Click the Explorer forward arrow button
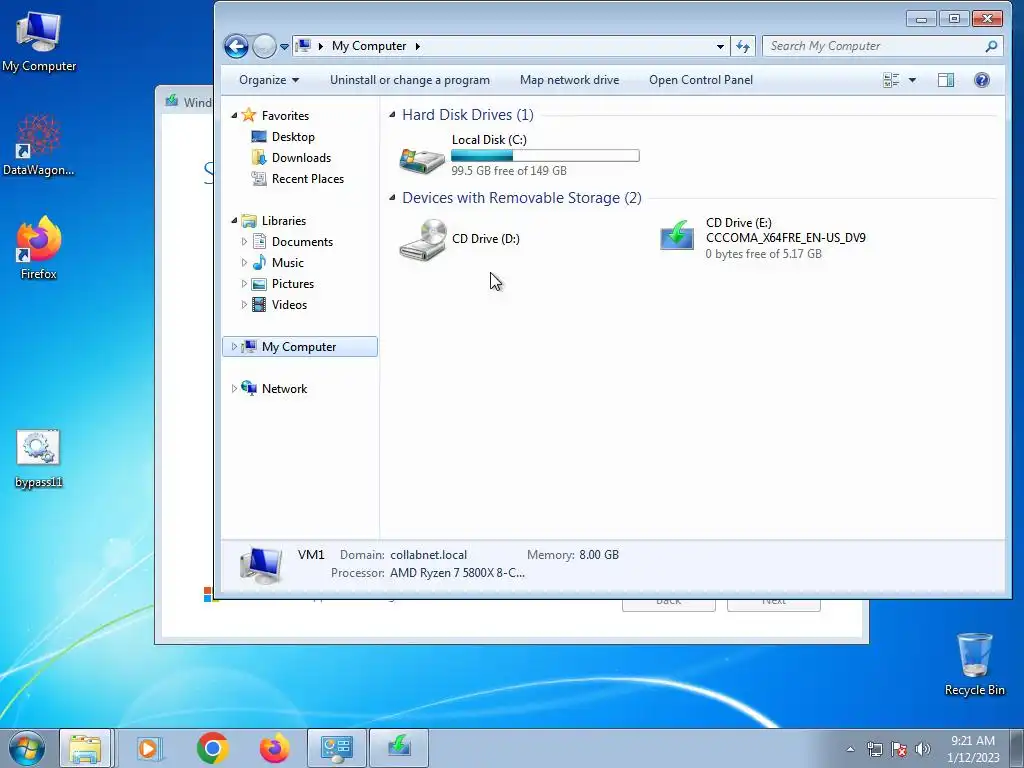 click(x=264, y=46)
